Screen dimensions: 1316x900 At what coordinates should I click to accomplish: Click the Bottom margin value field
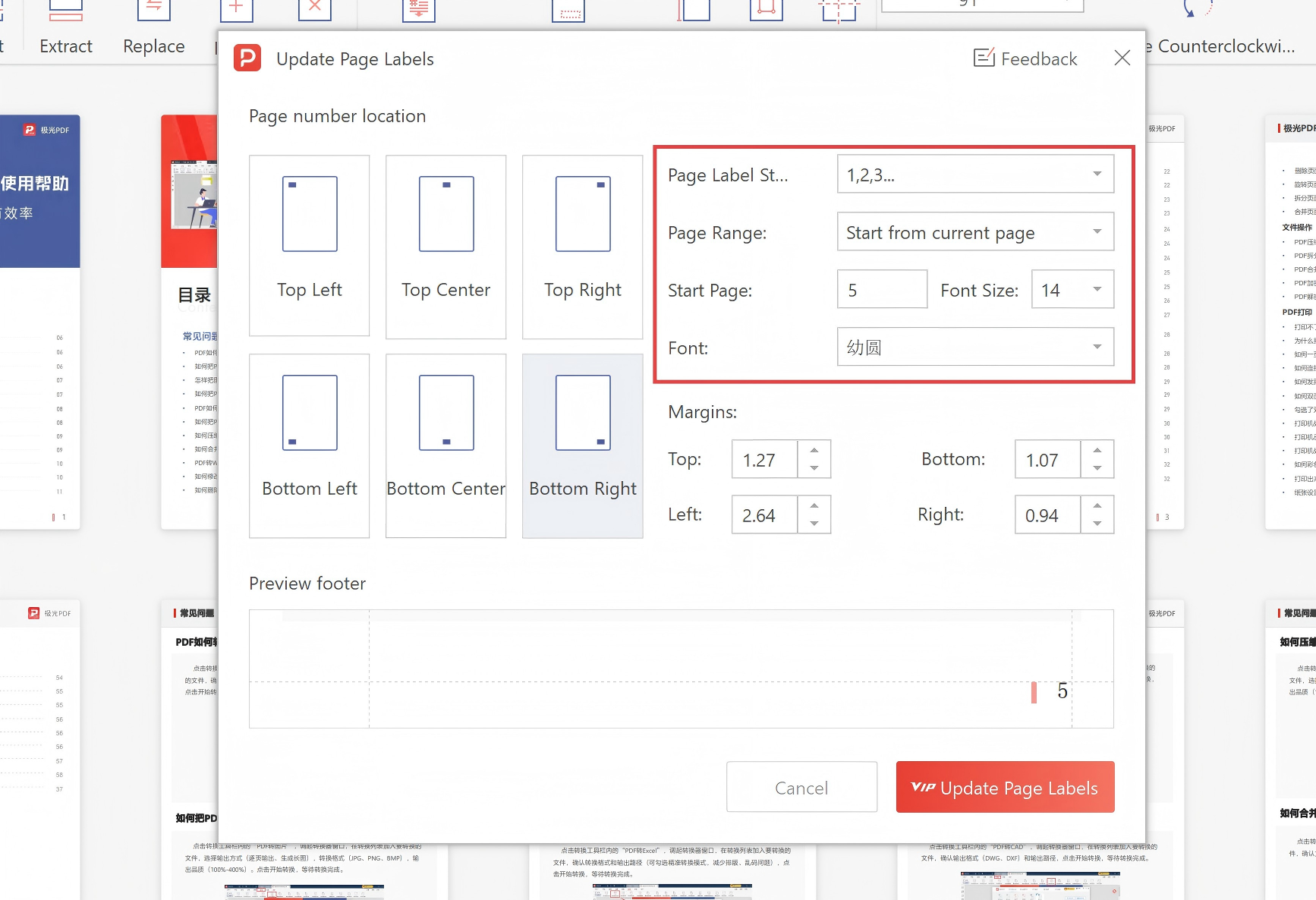(1047, 460)
